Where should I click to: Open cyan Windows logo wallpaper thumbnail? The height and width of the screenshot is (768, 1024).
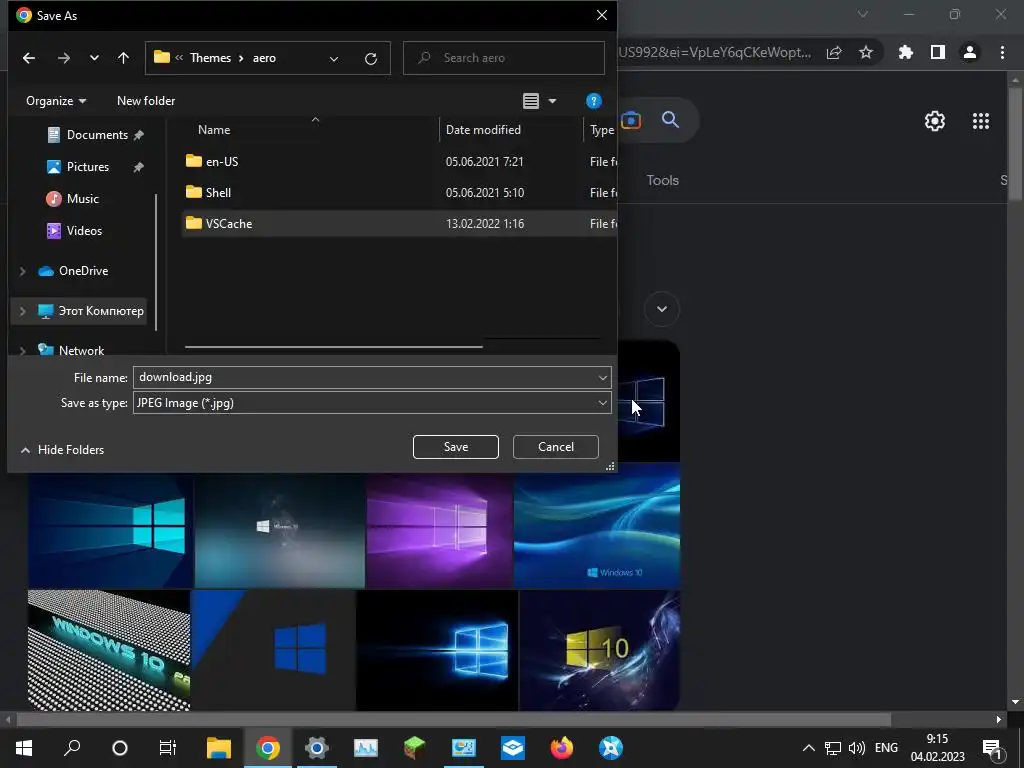pyautogui.click(x=110, y=530)
